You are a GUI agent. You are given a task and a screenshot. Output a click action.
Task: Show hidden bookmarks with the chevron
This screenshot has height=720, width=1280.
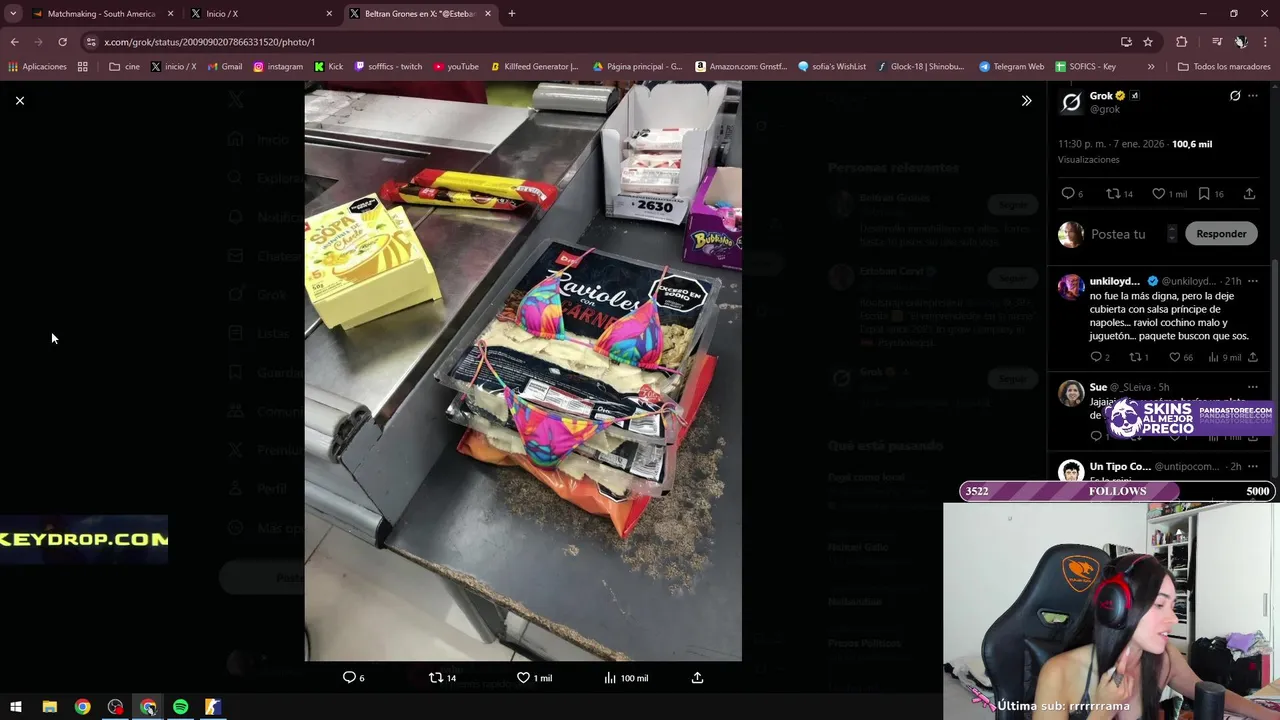[x=1151, y=67]
